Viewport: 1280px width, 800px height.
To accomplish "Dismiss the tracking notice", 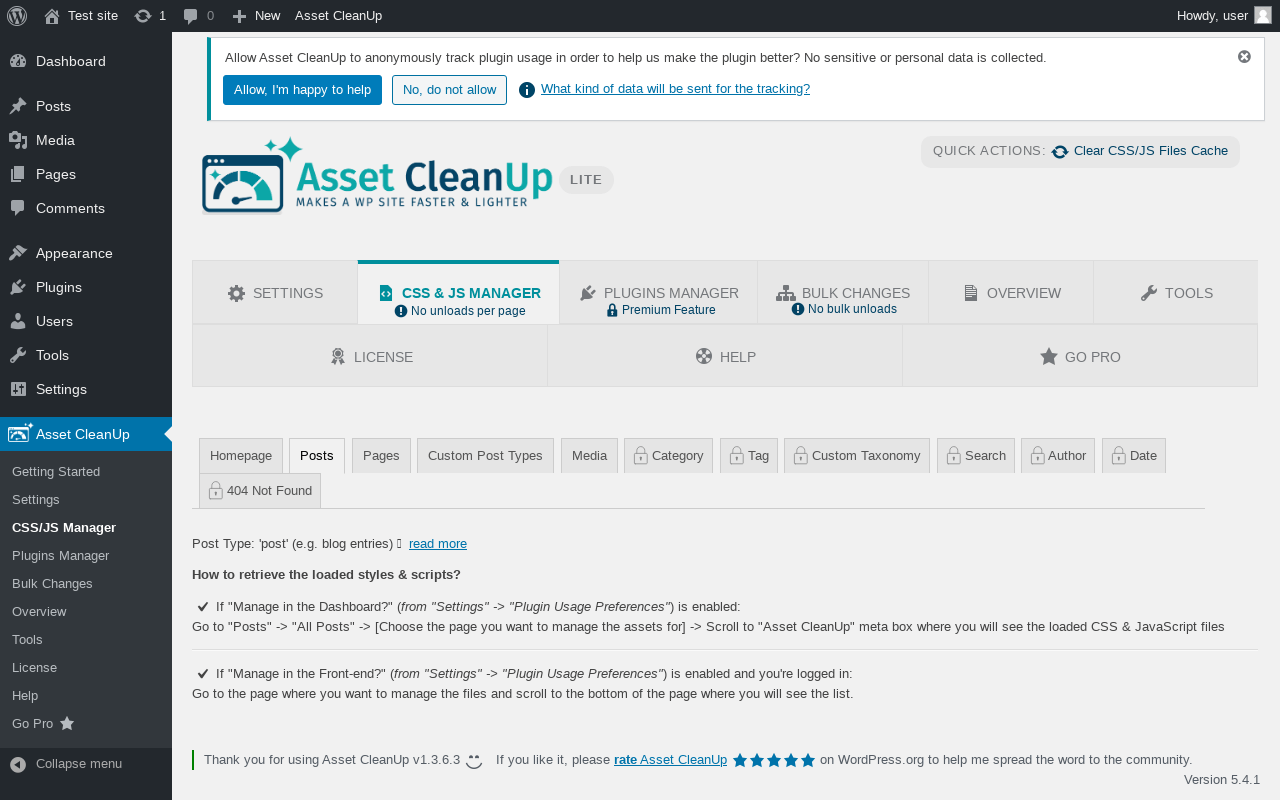I will (1244, 57).
